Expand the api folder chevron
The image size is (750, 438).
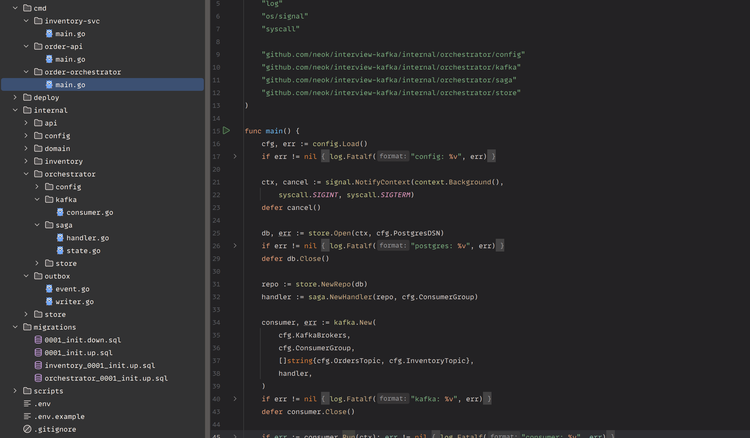(x=26, y=123)
